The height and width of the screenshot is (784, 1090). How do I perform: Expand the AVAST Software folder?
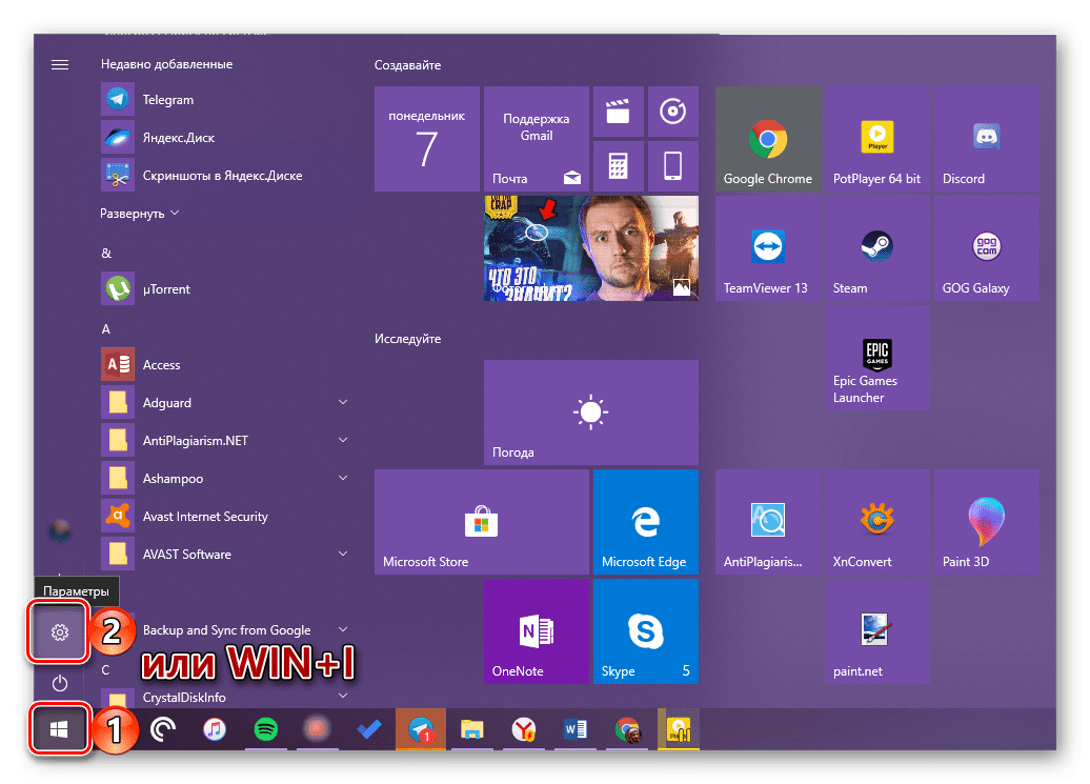point(343,554)
